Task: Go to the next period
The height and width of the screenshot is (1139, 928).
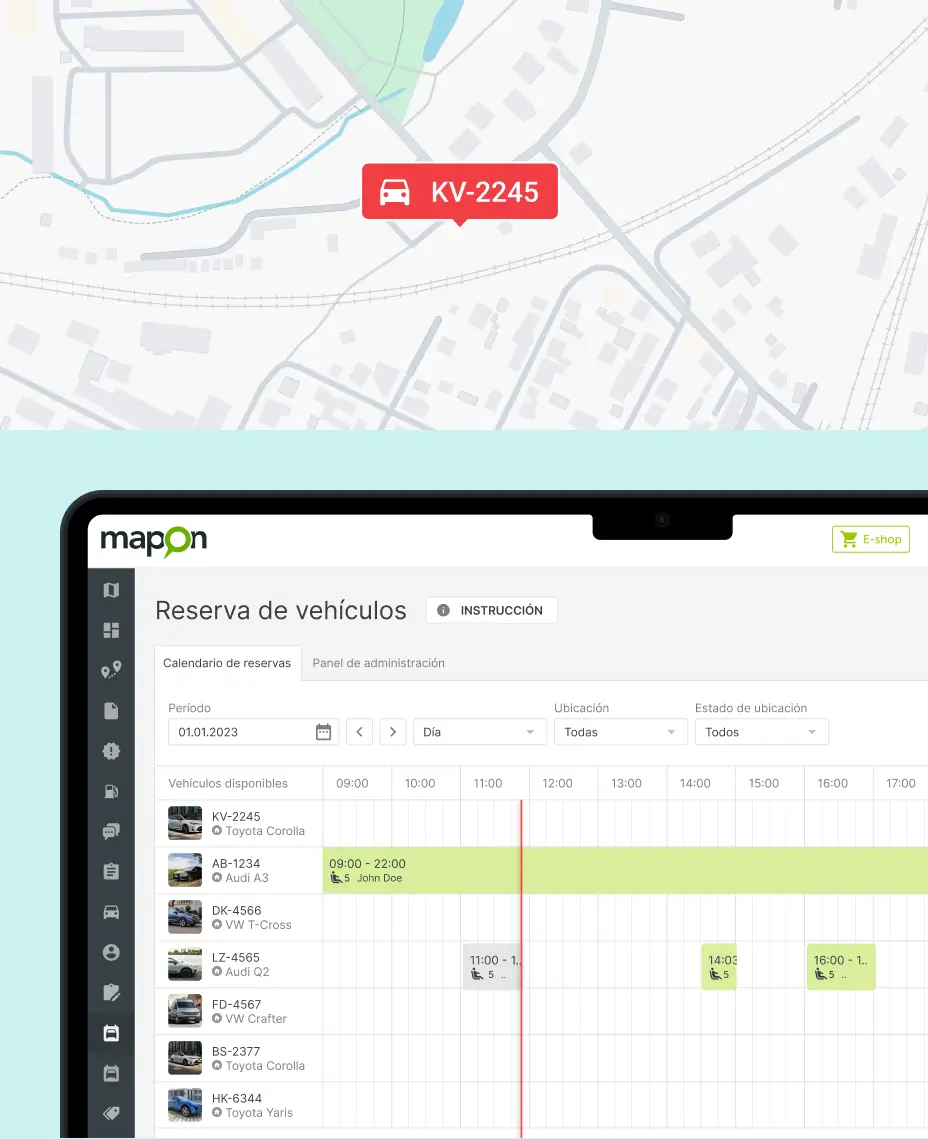Action: 394,732
